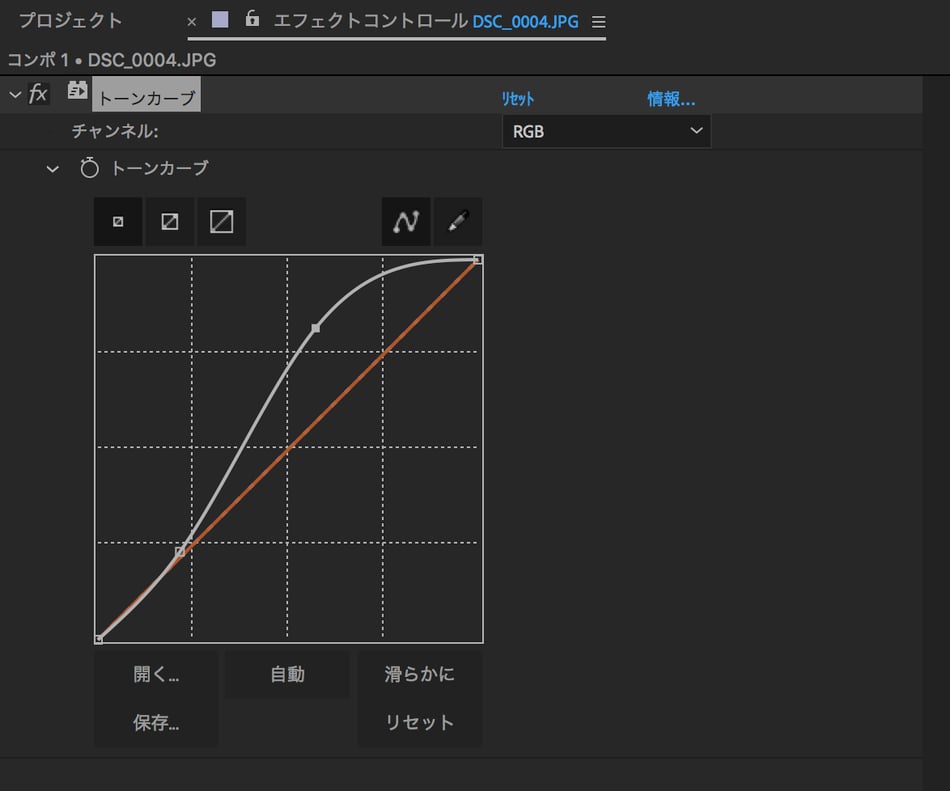Click the 開く... button
The height and width of the screenshot is (791, 950).
tap(156, 674)
